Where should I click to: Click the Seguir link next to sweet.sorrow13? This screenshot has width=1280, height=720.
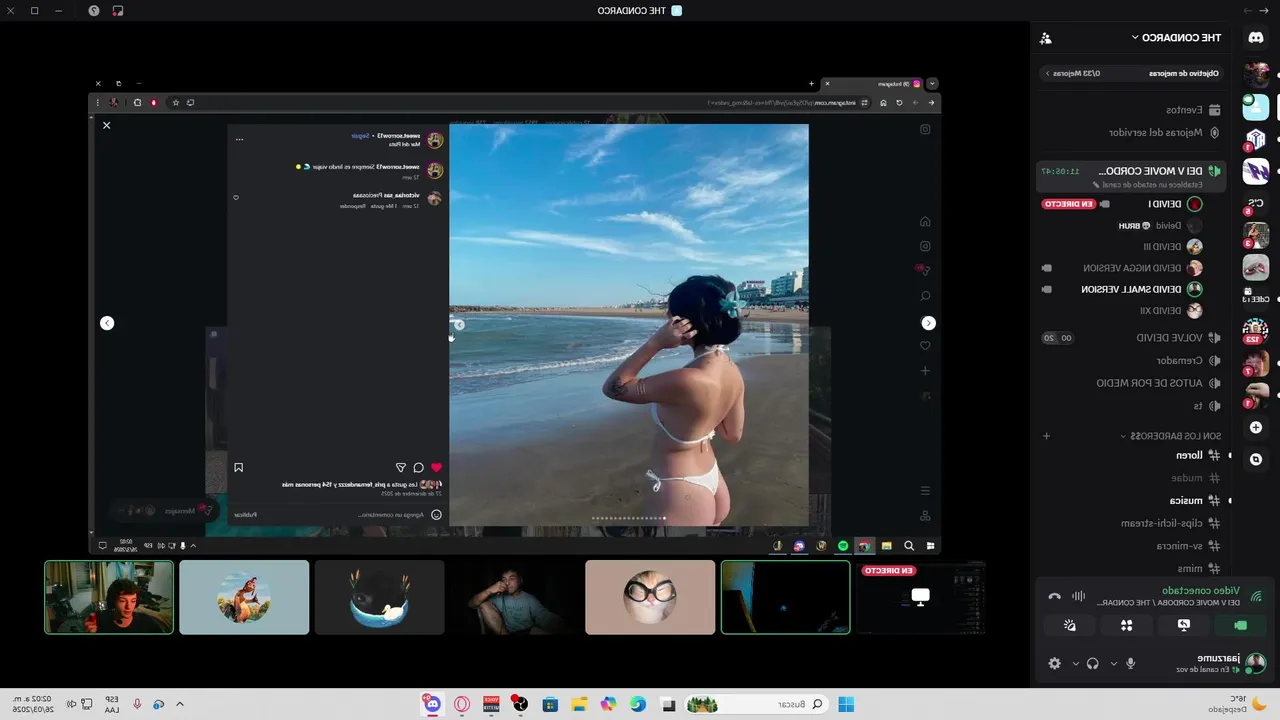(361, 135)
